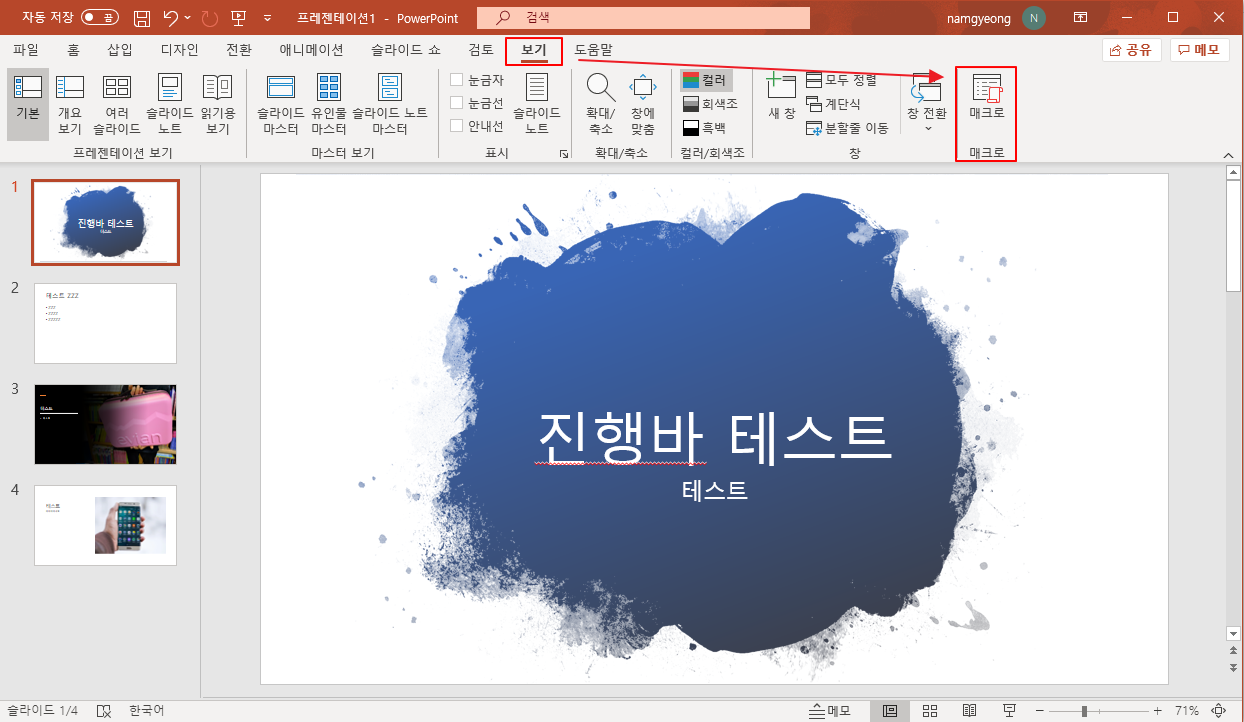Collapse the ribbon with the chevron

(x=1228, y=155)
